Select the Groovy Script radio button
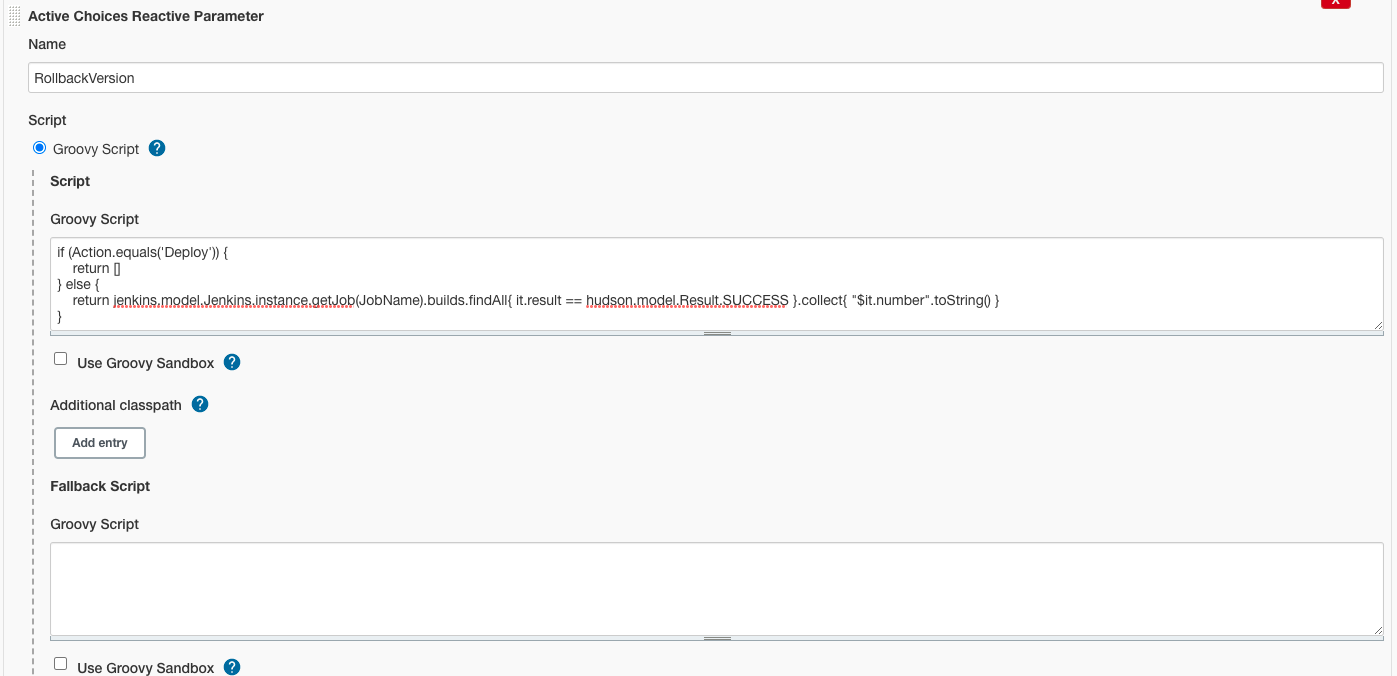The height and width of the screenshot is (676, 1397). (40, 148)
